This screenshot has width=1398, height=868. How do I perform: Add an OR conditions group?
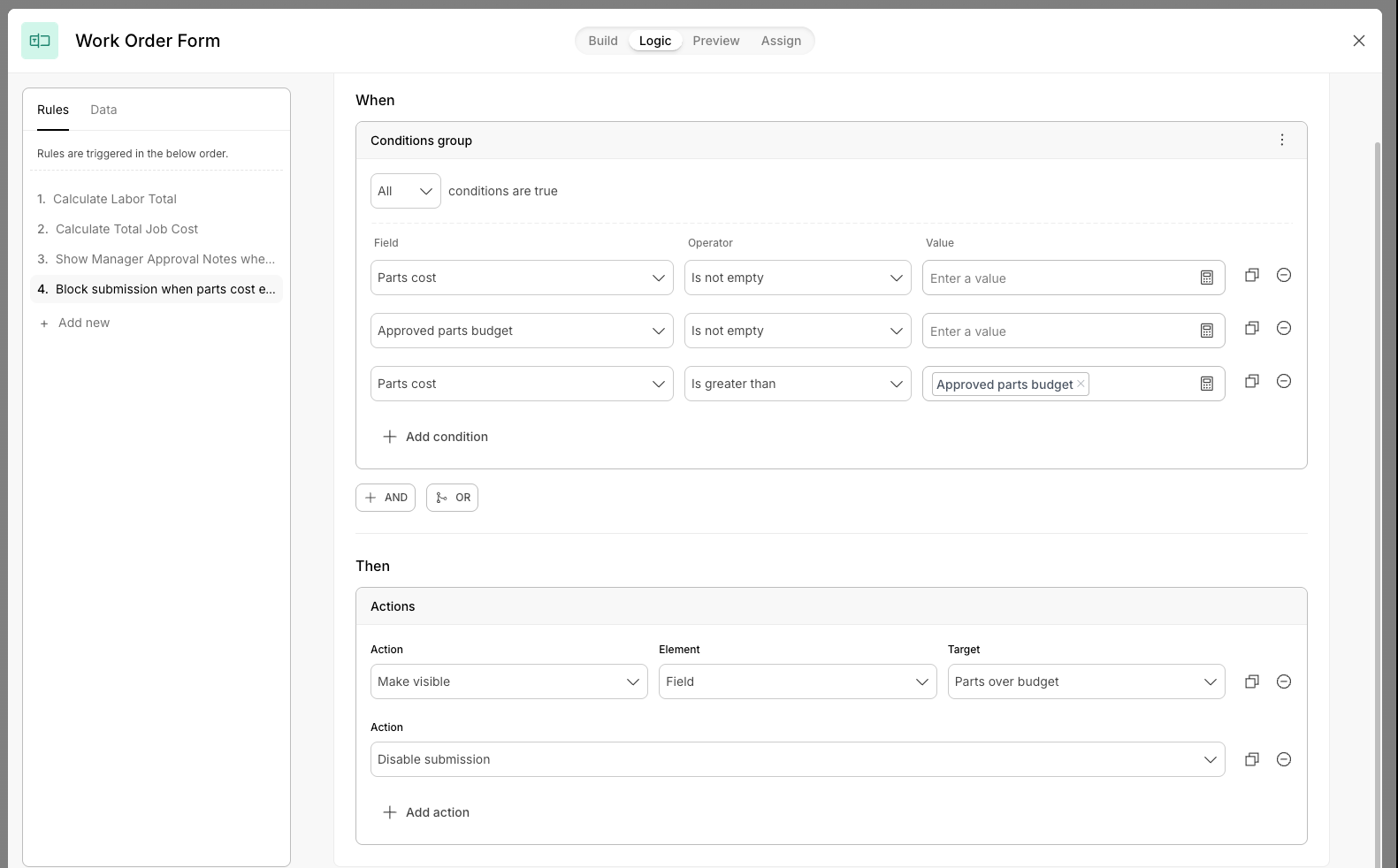(452, 498)
